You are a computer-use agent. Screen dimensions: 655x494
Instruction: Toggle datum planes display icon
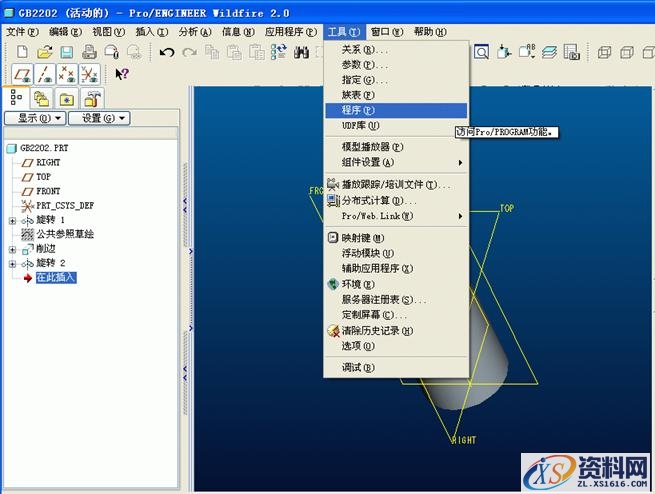pos(22,74)
